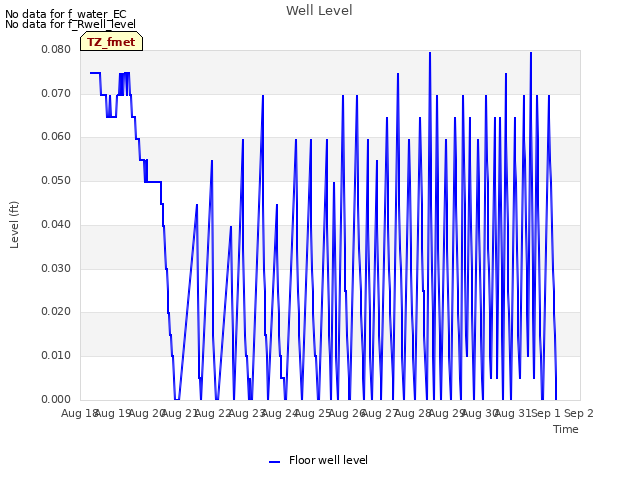Click the Aug 18 x-axis date label

point(80,413)
